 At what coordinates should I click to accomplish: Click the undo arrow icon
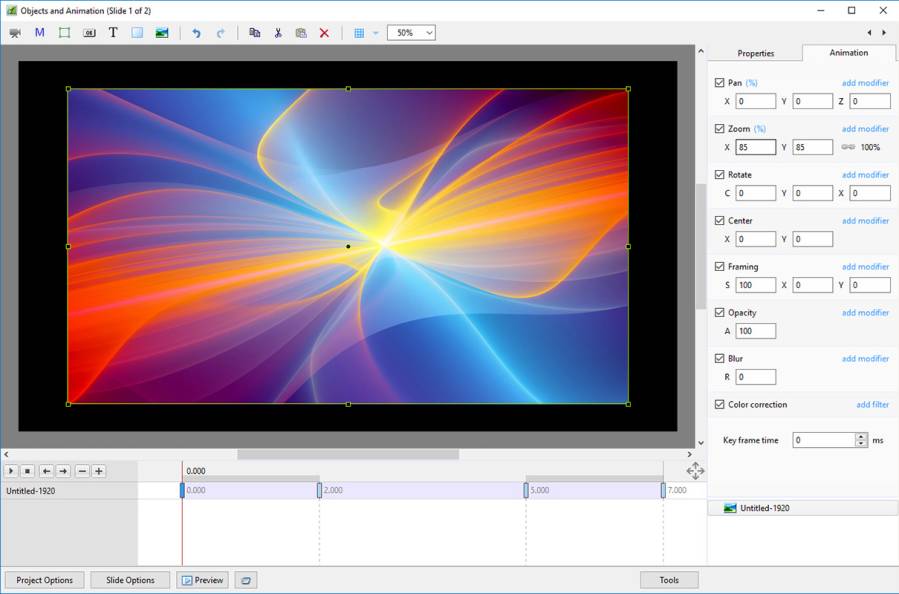196,33
